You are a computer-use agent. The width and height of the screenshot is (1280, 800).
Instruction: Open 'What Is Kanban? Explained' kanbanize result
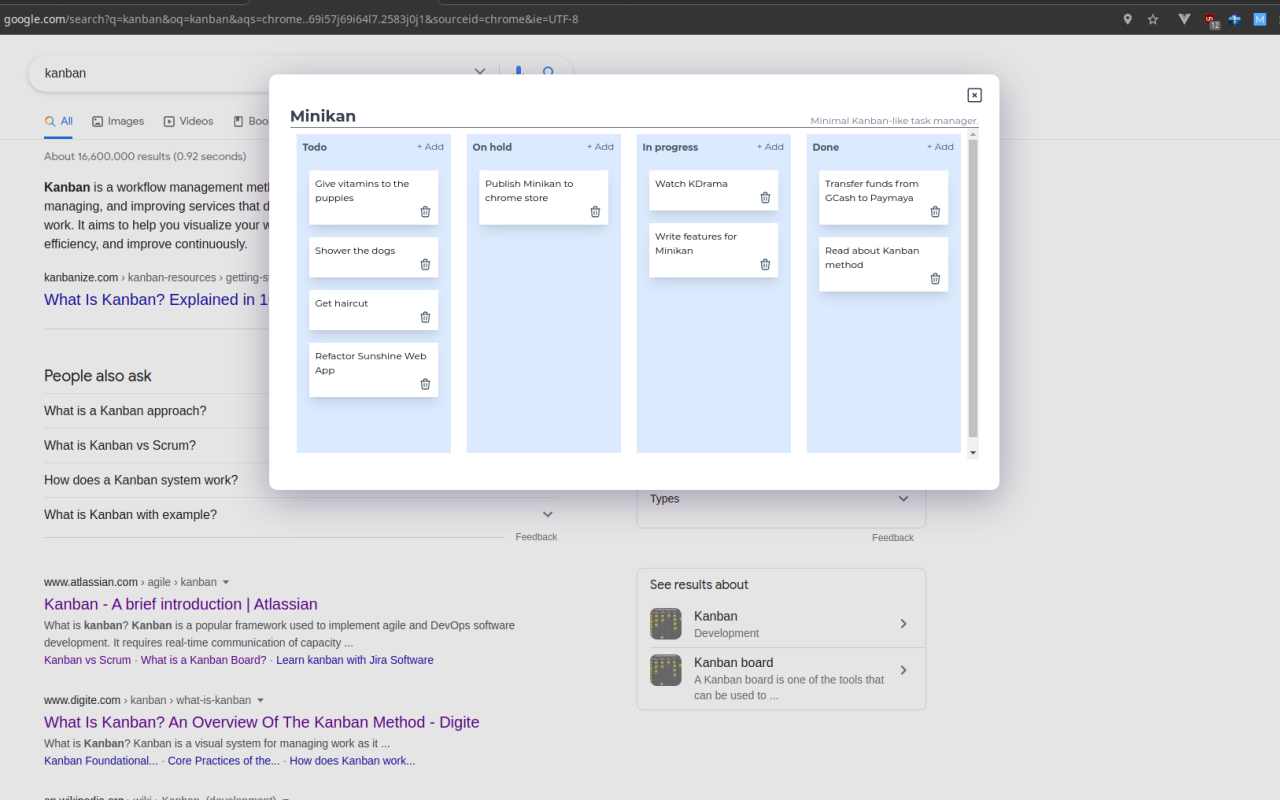157,300
